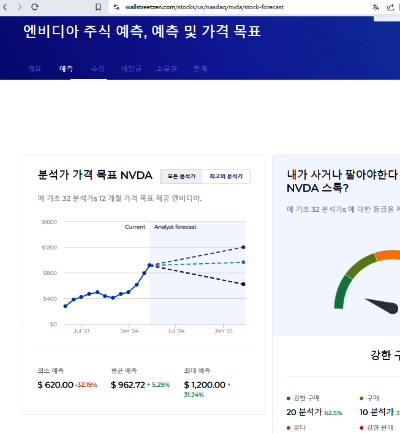
Task: Reload the page with refresh icon
Action: 35,7
